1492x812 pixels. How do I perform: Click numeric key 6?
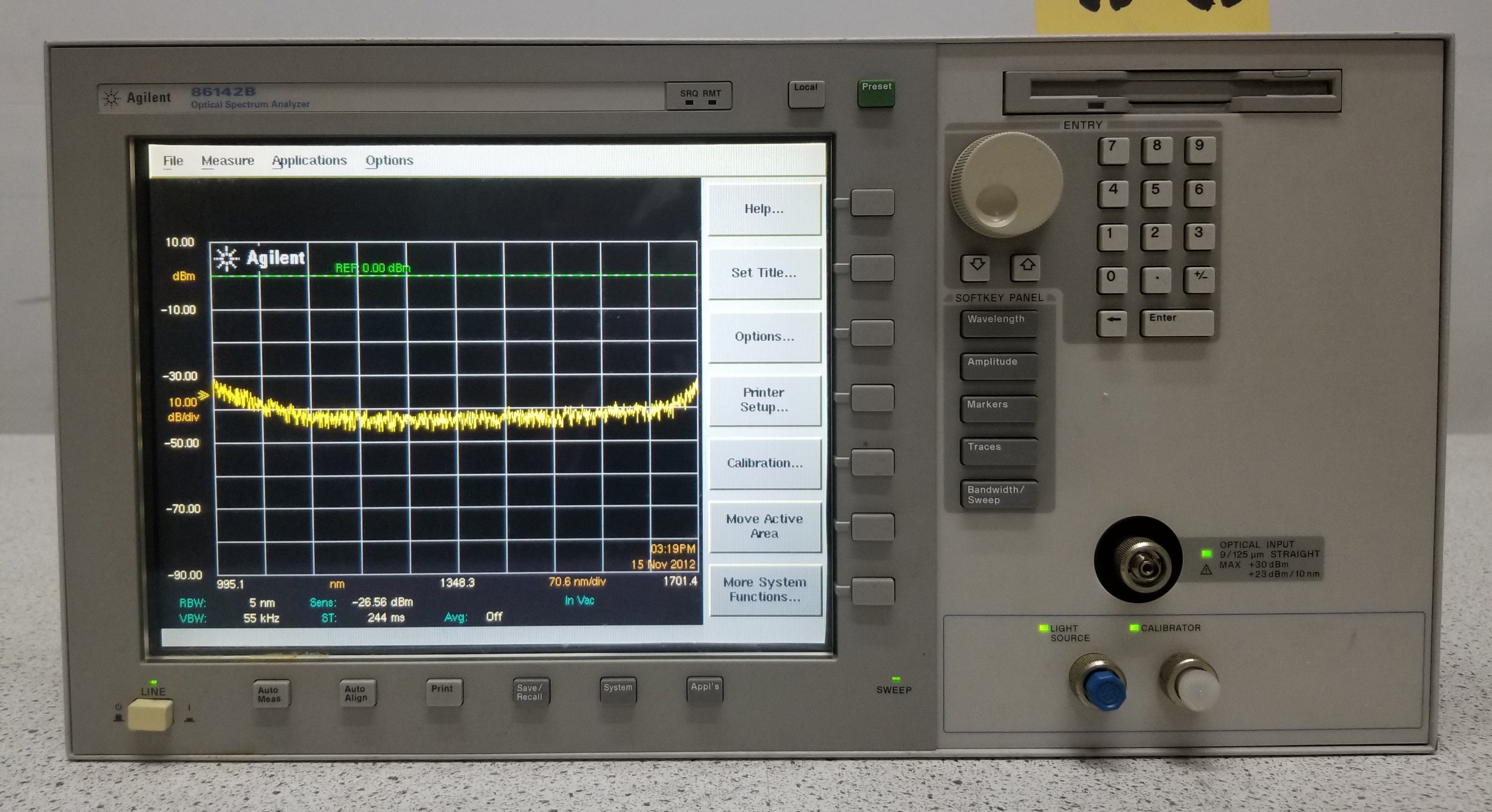(1199, 194)
